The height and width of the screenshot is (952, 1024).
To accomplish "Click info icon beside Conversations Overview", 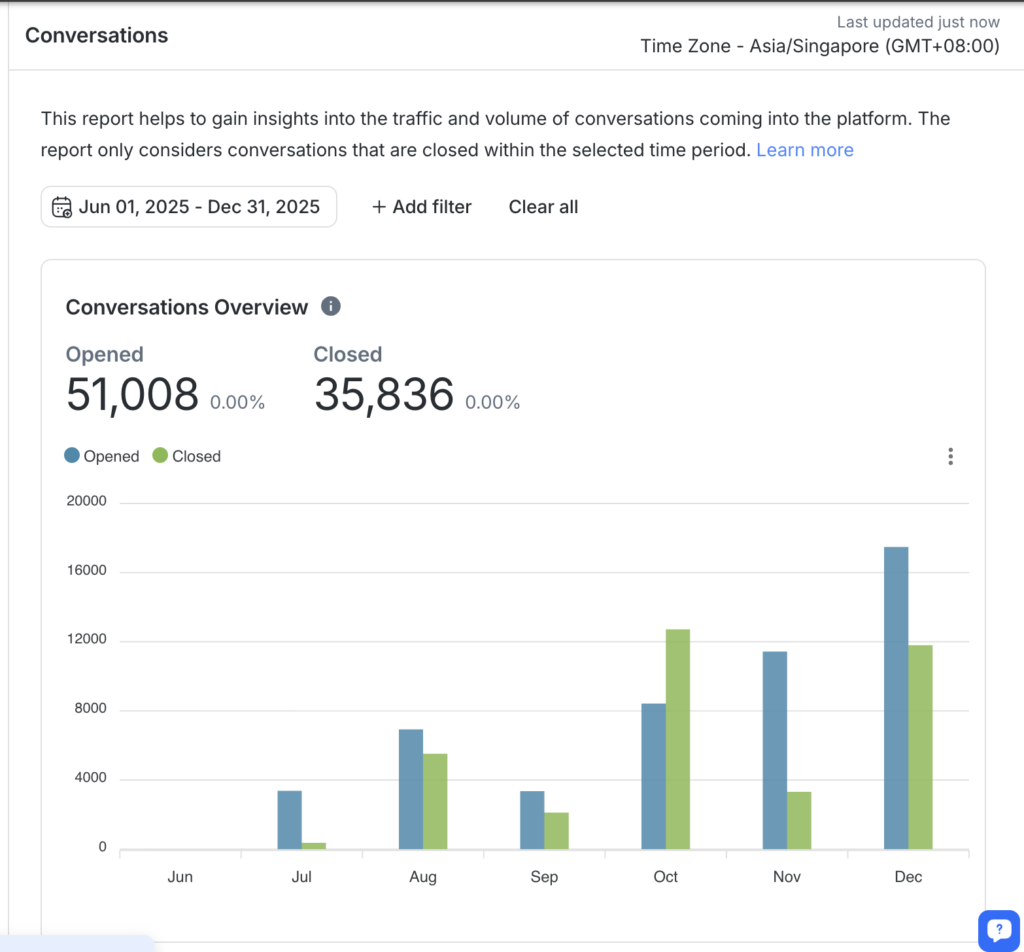I will [x=331, y=306].
